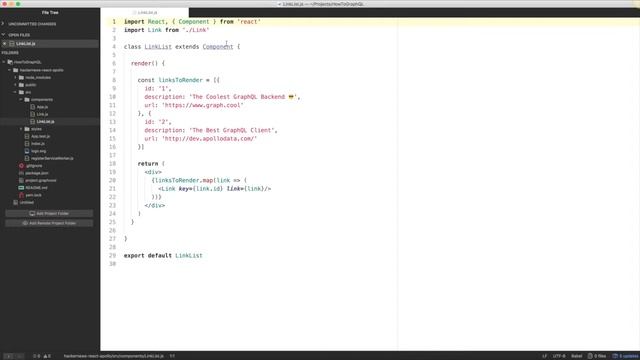Click the HowToGraphQL project folder icon
Viewport: 640px width, 360px height.
click(10, 62)
